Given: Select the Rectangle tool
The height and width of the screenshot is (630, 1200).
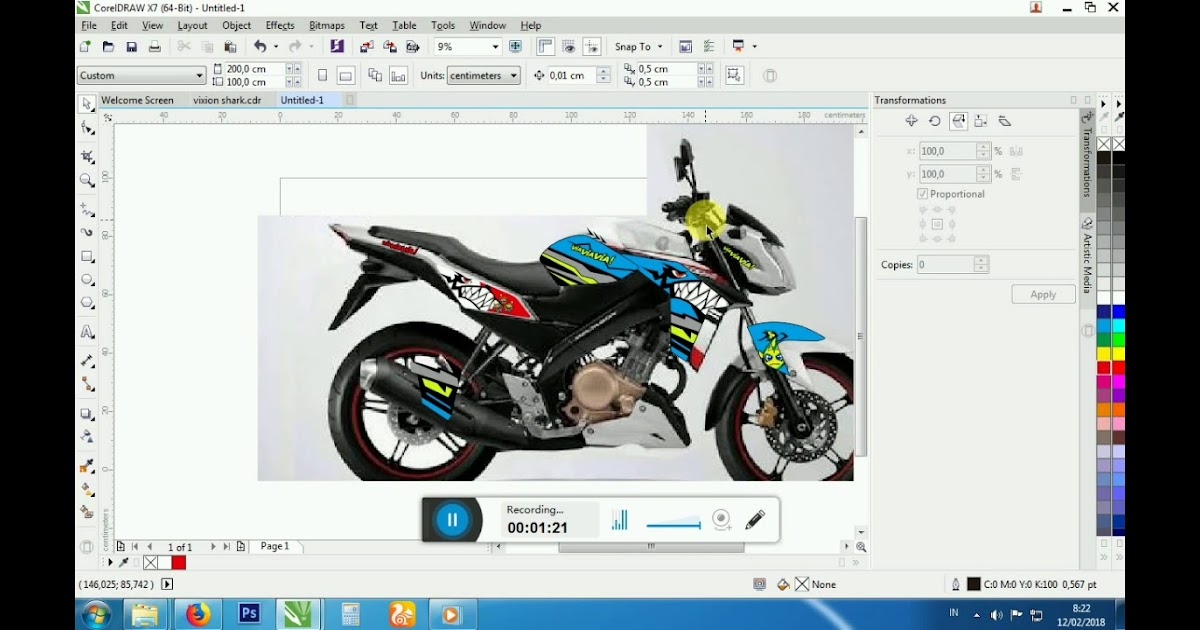Looking at the screenshot, I should [87, 256].
